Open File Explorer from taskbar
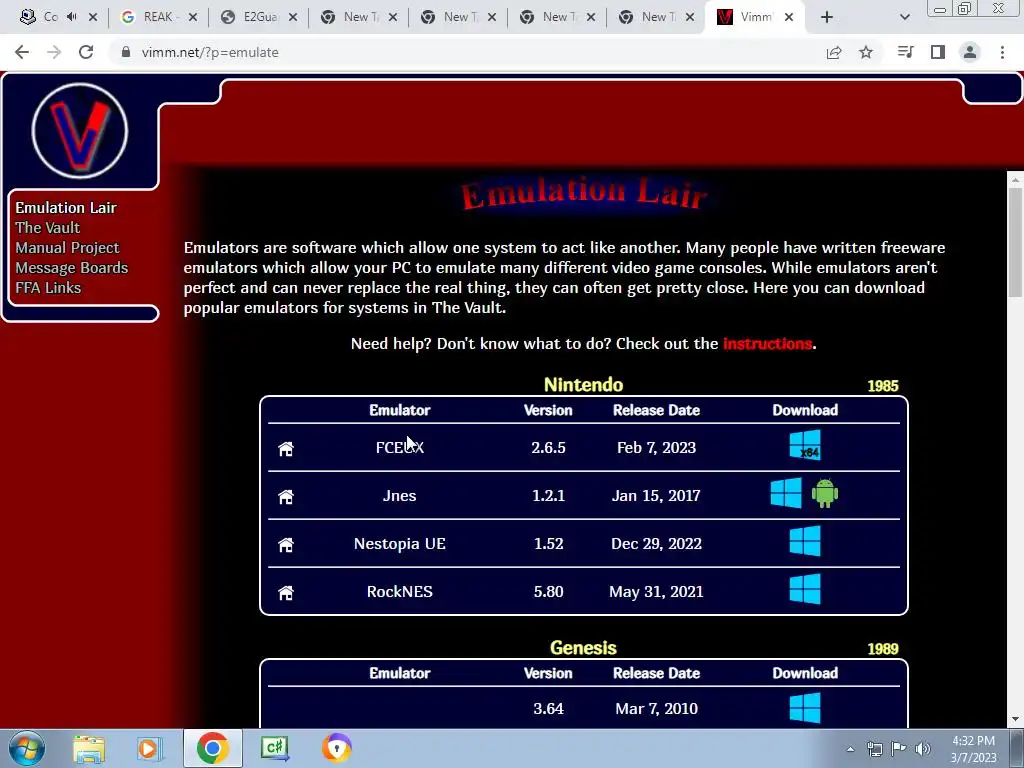This screenshot has height=768, width=1024. (x=89, y=748)
